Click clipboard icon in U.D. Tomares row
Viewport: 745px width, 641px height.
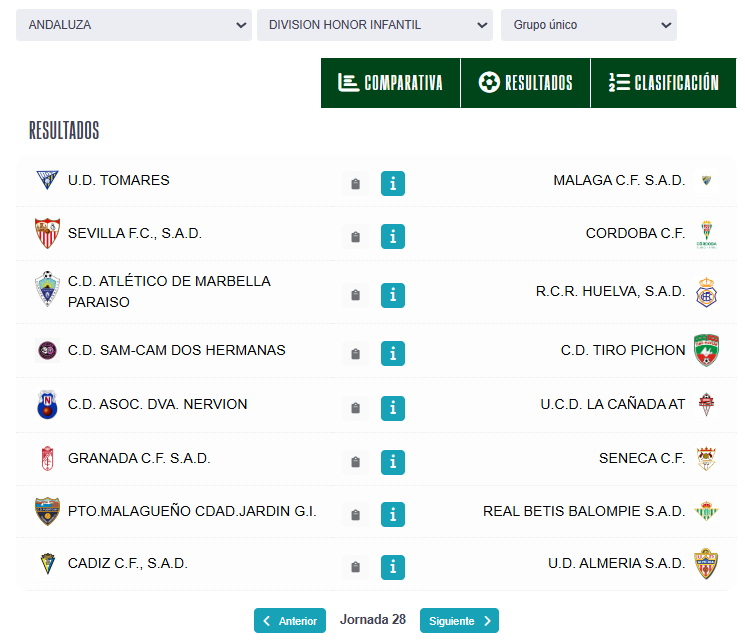coord(355,184)
